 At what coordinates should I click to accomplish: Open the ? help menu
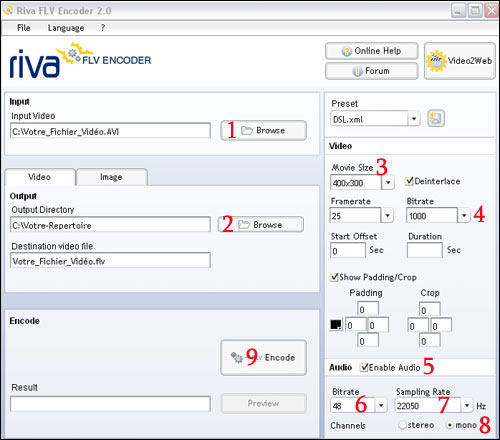103,28
